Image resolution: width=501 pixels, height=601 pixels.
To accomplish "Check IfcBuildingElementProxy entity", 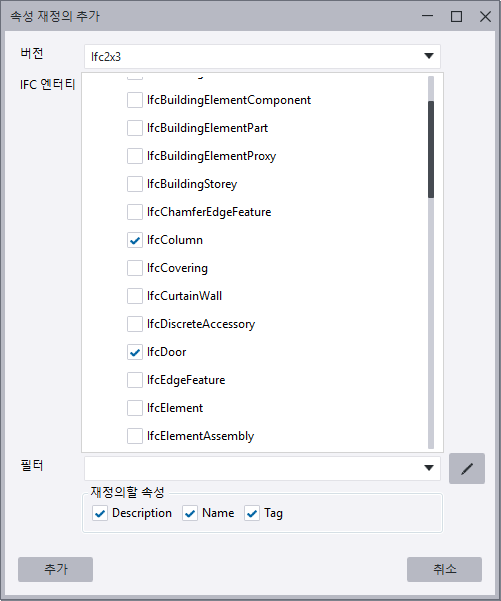I will 135,156.
